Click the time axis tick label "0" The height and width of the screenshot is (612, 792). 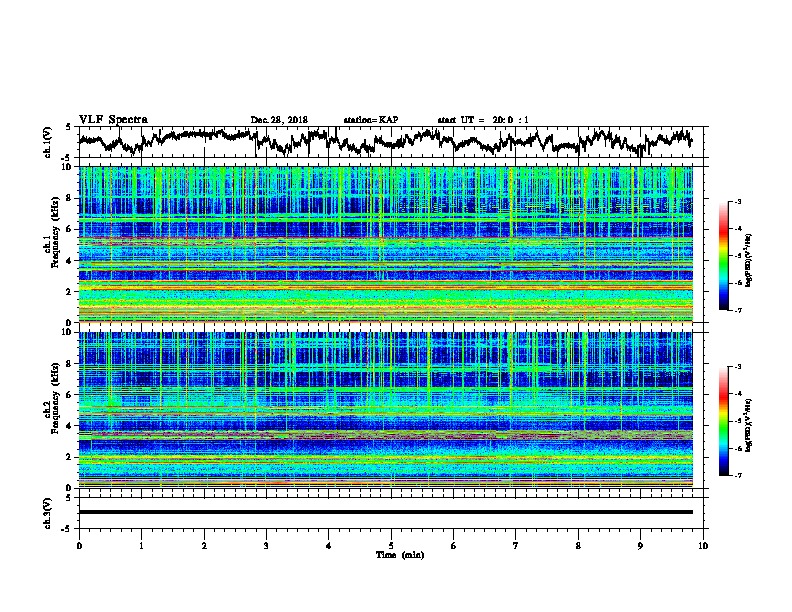(x=79, y=546)
